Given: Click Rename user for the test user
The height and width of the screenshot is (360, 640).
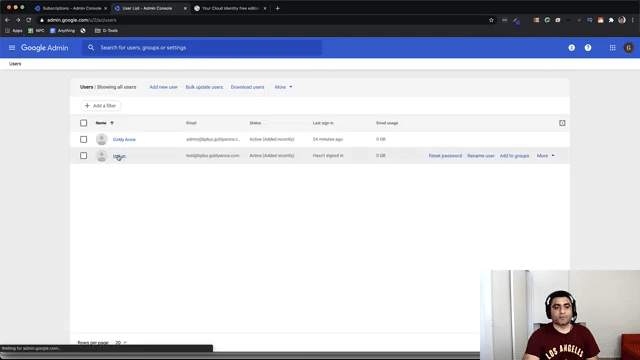Looking at the screenshot, I should pyautogui.click(x=480, y=156).
